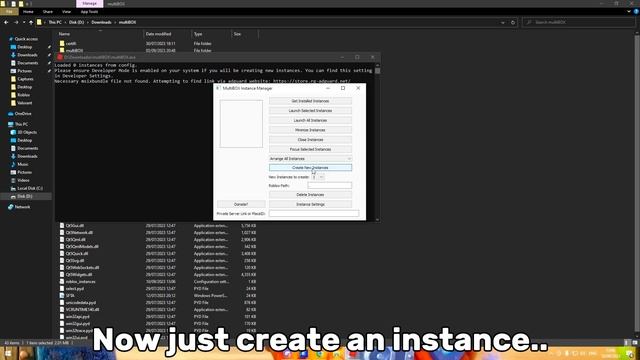640x360 pixels.
Task: Open the Roblox folder in sidebar
Action: 23,95
